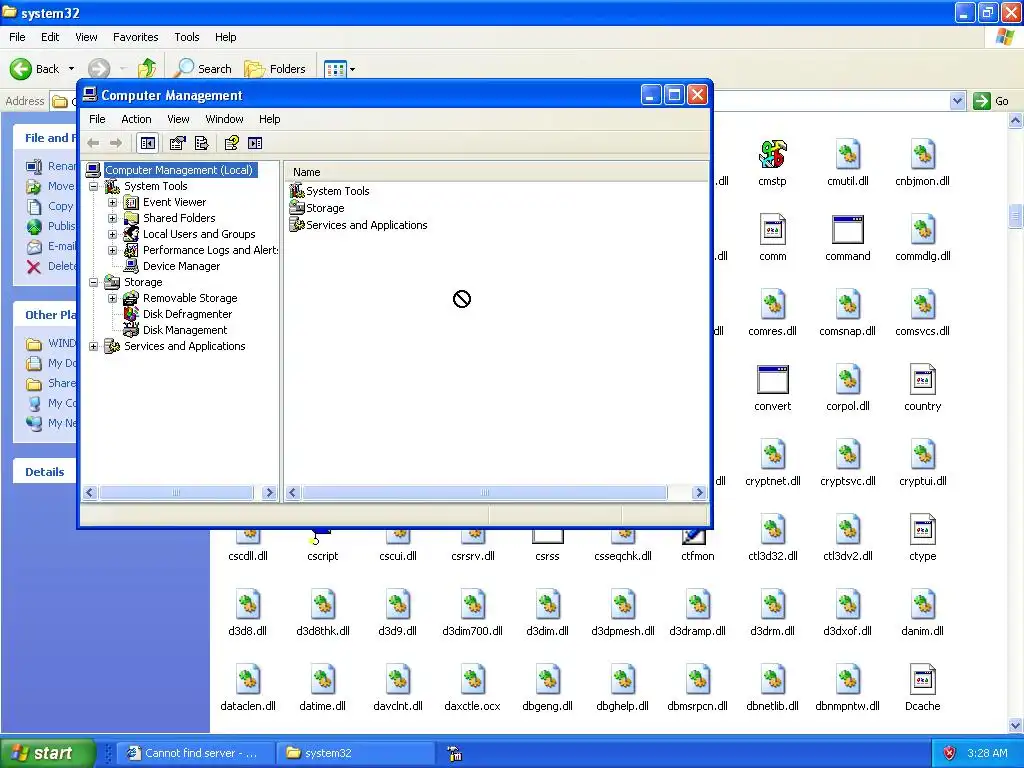Image resolution: width=1024 pixels, height=768 pixels.
Task: Open Device Manager from the tree
Action: coord(182,266)
